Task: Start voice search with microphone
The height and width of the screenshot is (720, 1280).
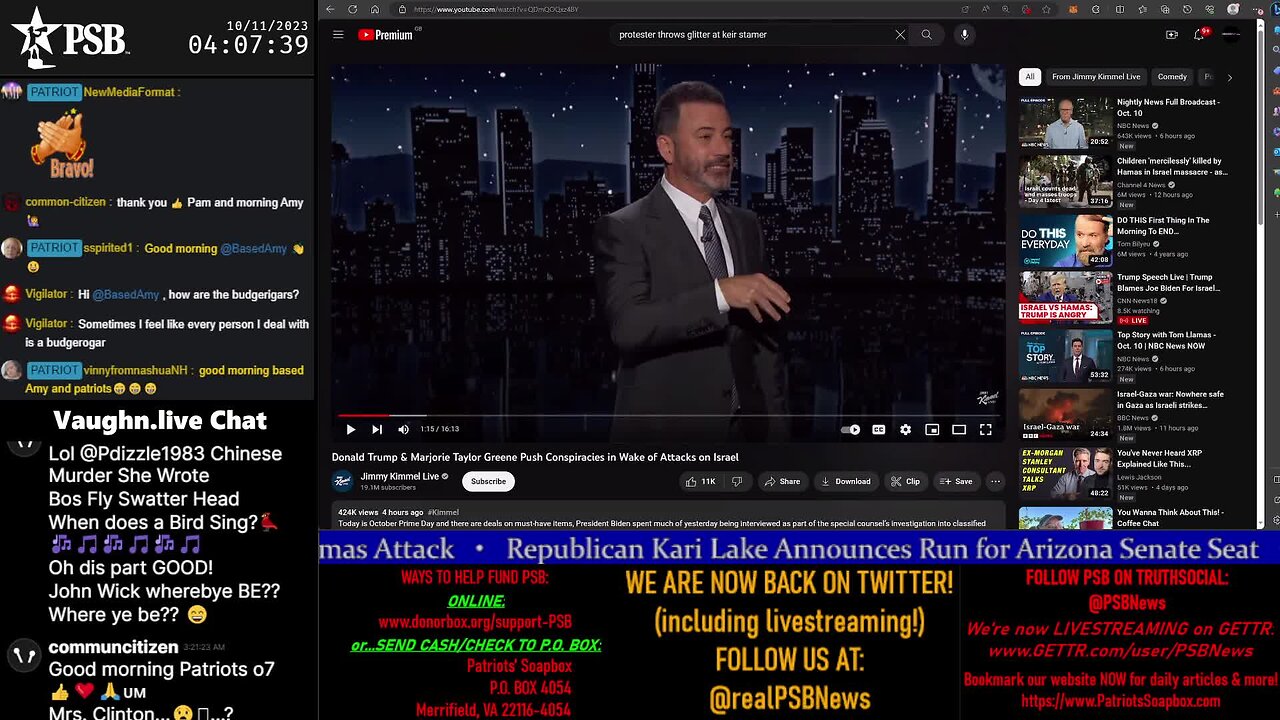Action: coord(964,34)
